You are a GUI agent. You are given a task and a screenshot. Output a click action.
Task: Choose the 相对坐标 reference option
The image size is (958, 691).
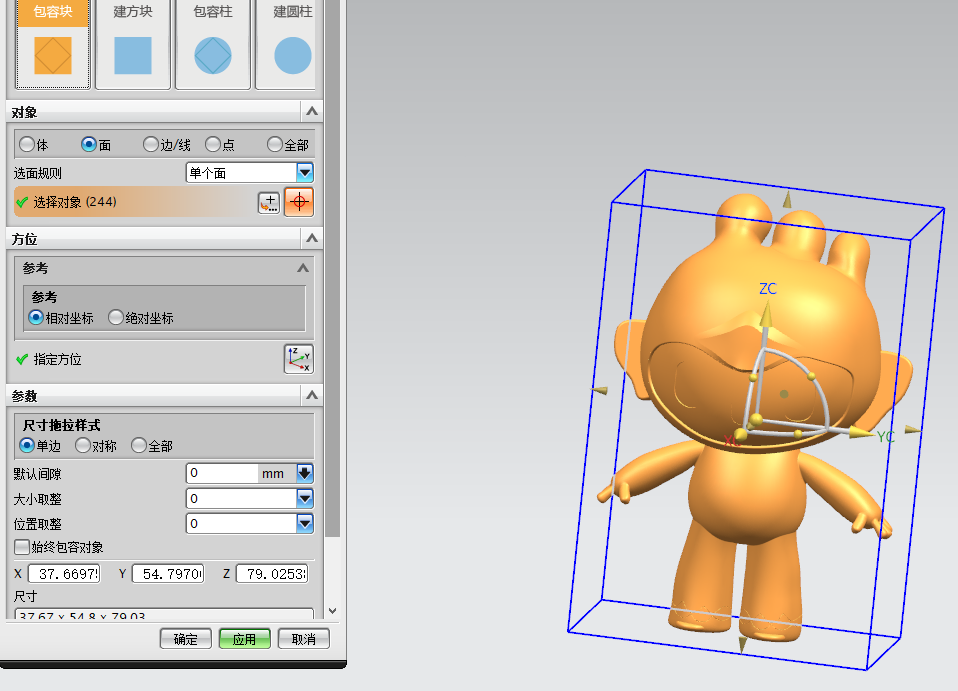click(36, 318)
